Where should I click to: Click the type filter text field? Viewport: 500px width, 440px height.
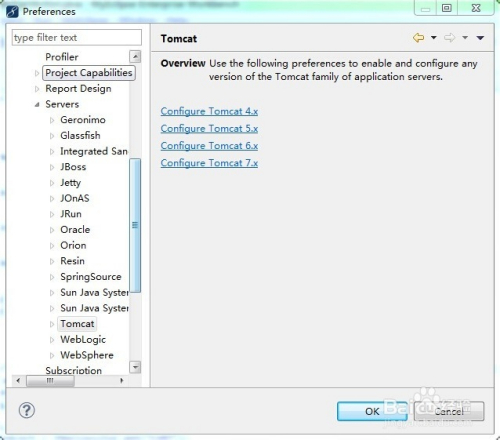coord(77,37)
